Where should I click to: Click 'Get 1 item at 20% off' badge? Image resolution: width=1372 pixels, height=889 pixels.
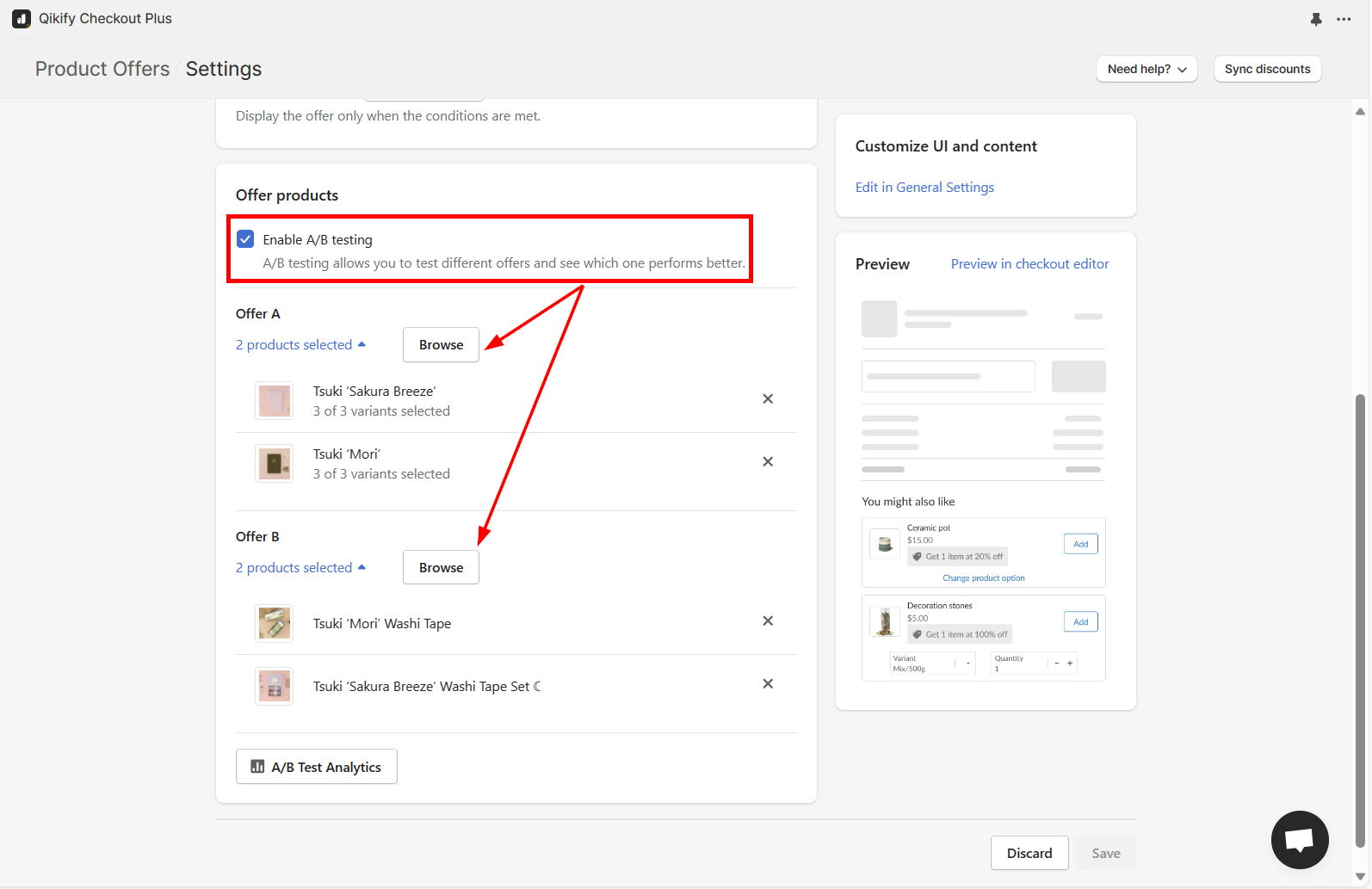point(958,557)
